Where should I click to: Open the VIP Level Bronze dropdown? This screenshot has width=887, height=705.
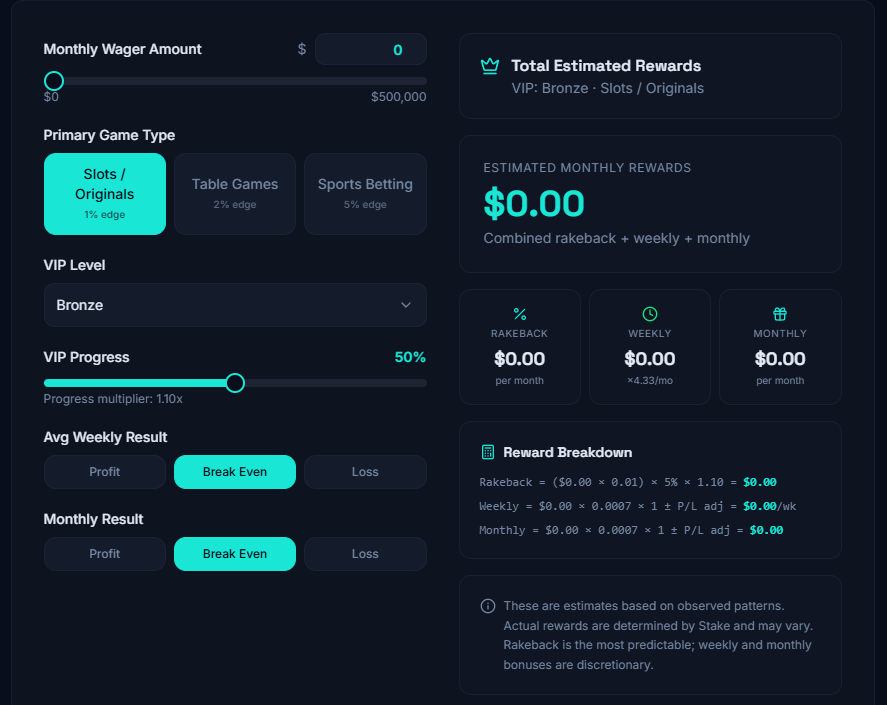pyautogui.click(x=235, y=305)
